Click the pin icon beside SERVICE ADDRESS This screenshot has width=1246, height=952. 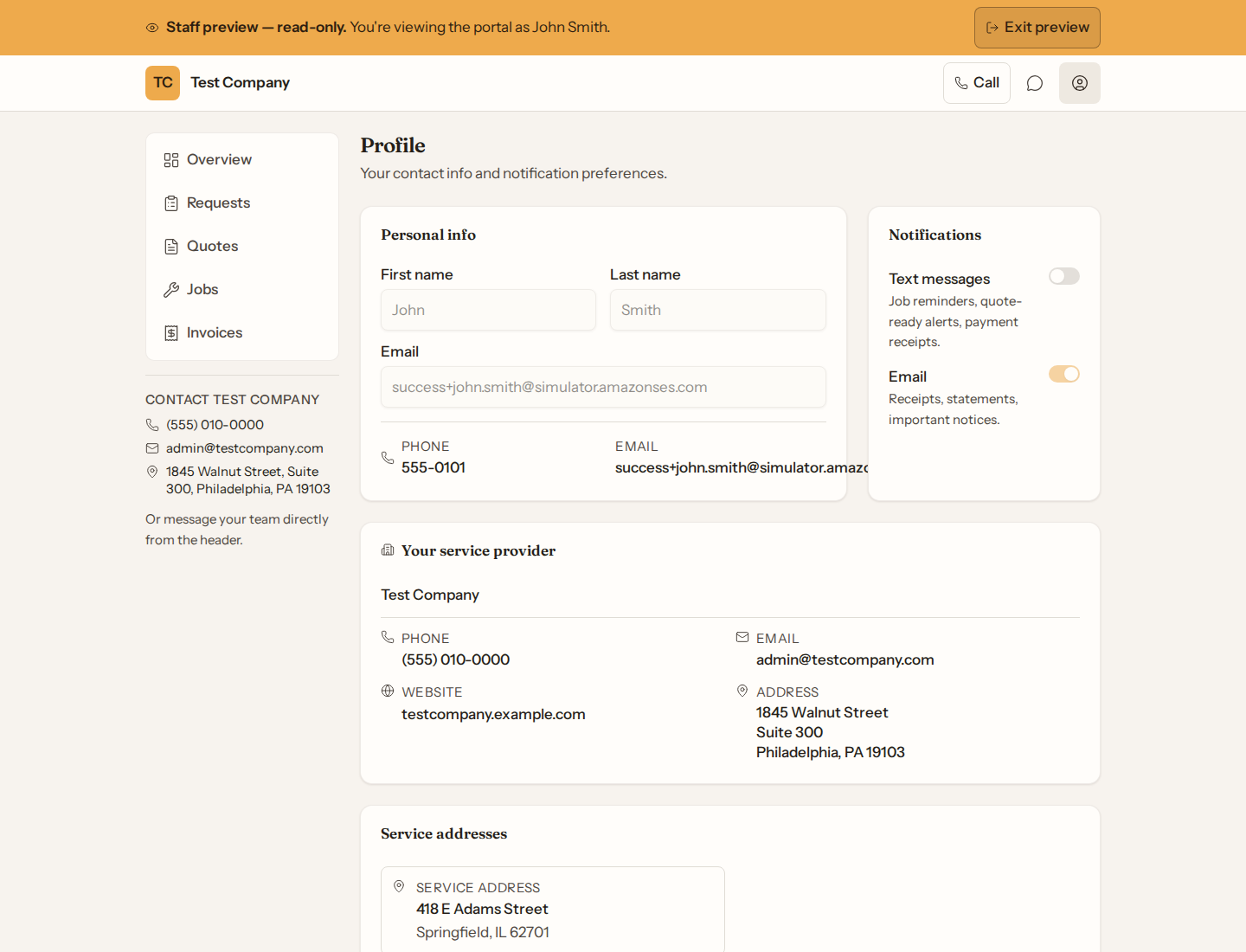[399, 886]
